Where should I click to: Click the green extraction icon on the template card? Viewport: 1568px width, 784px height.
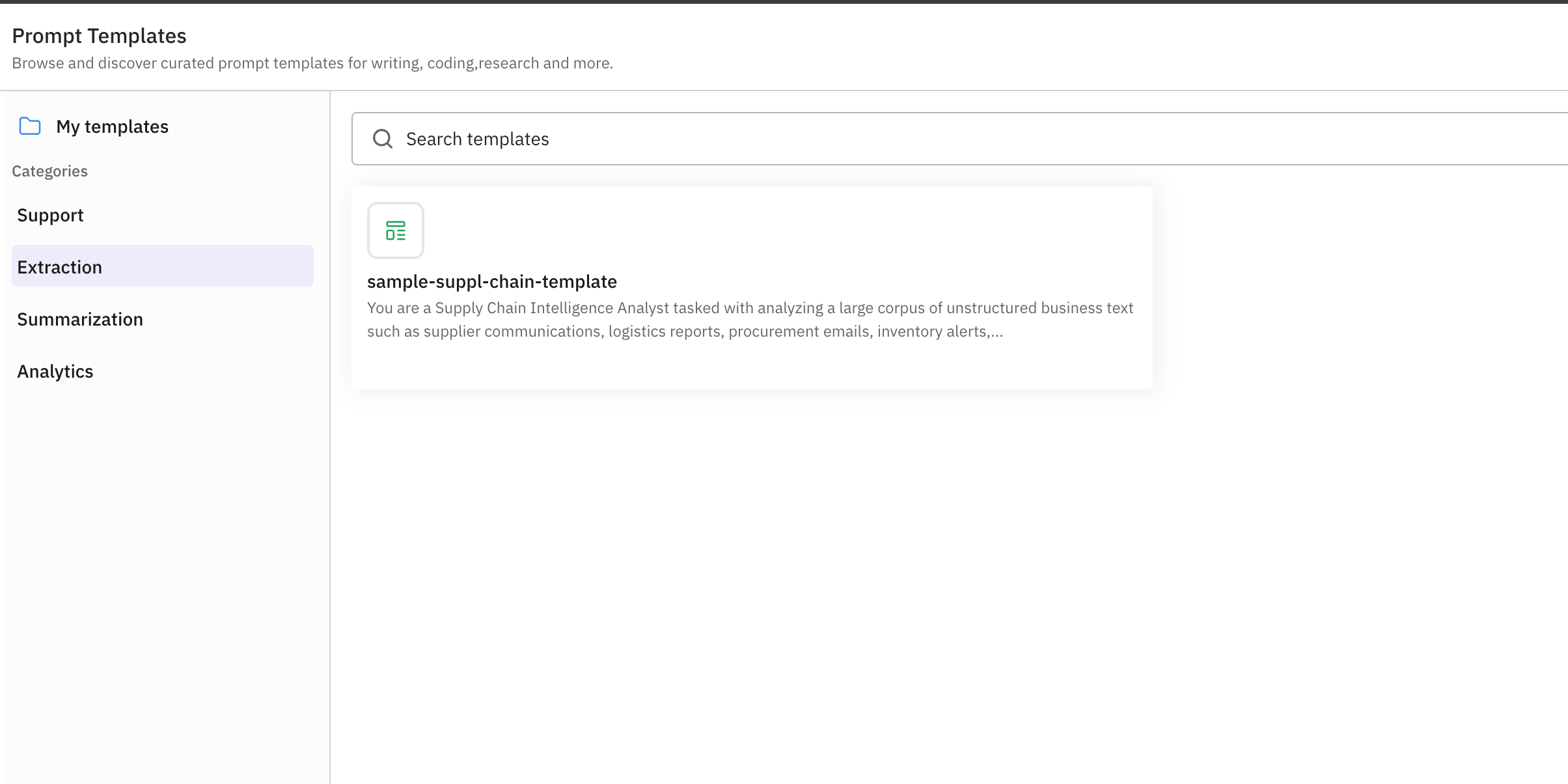point(396,231)
